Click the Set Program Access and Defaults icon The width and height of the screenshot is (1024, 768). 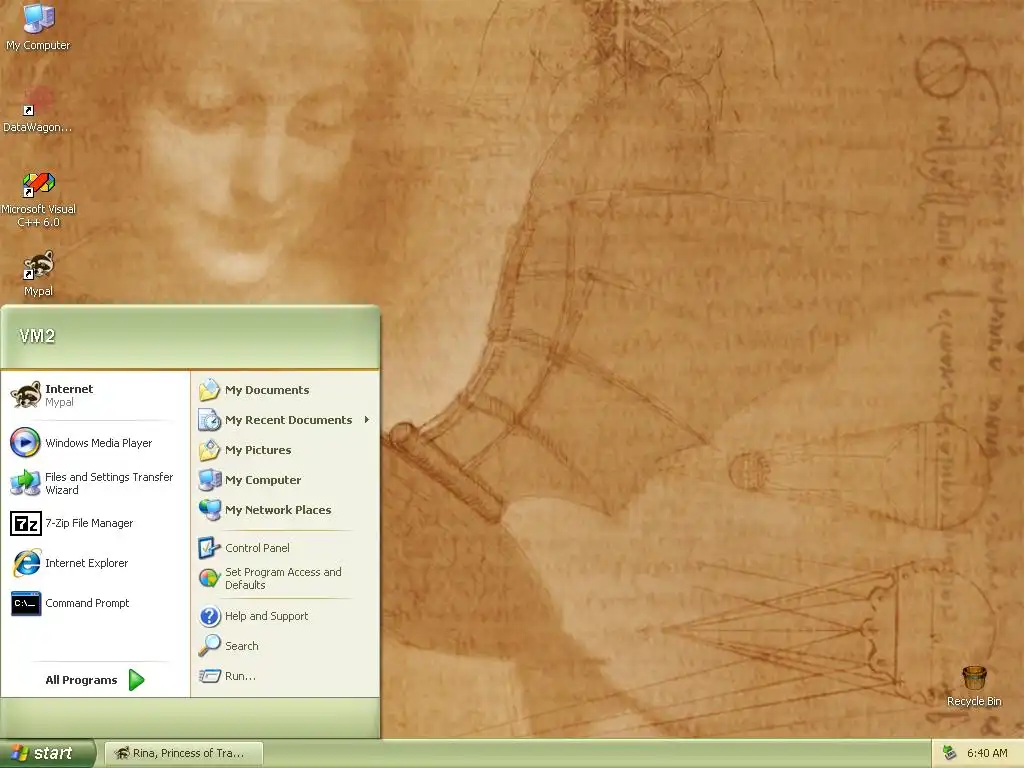[x=209, y=578]
